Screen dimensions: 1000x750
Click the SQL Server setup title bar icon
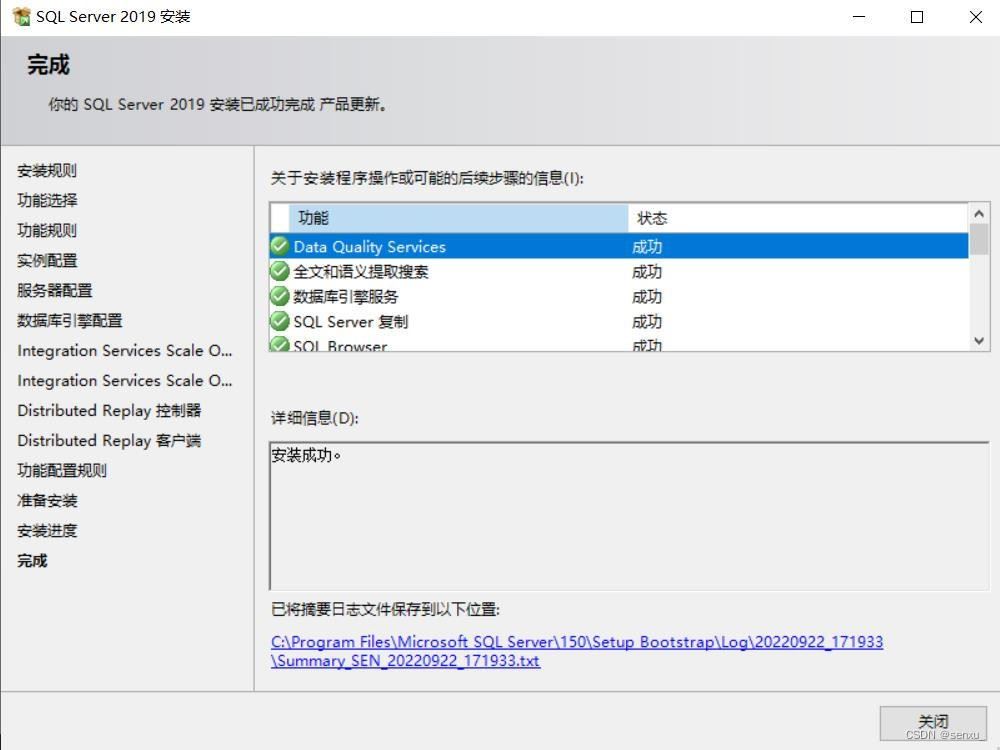[x=21, y=17]
